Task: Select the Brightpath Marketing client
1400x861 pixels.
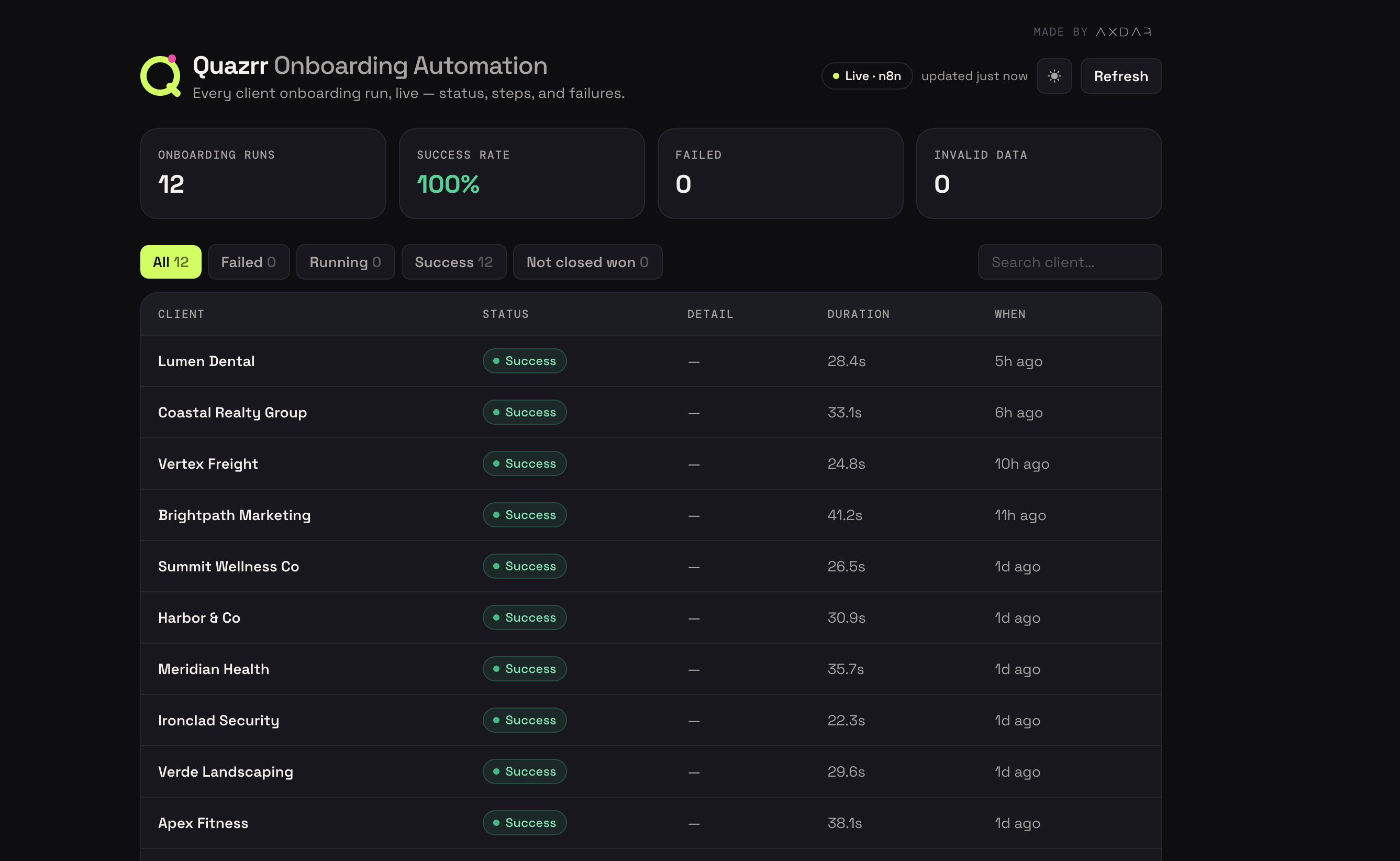Action: 235,515
